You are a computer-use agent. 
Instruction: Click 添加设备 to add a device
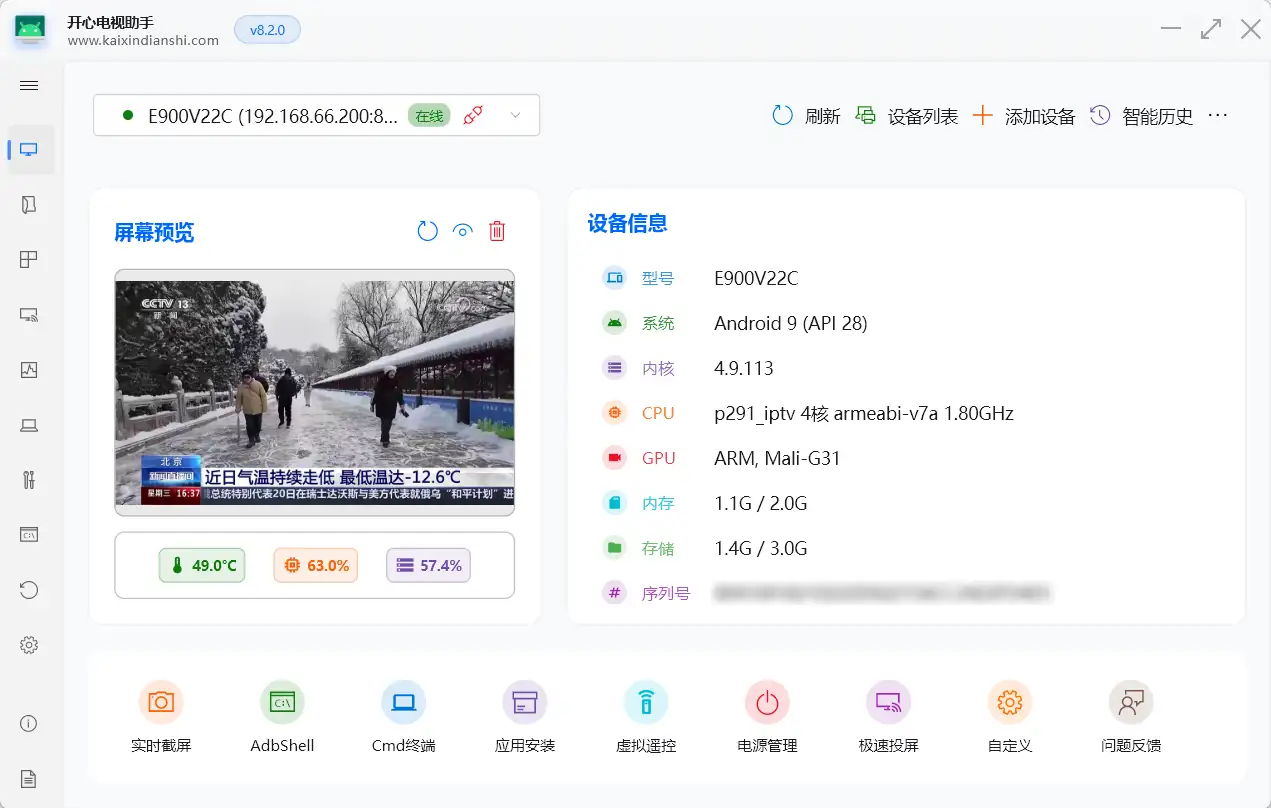1024,116
